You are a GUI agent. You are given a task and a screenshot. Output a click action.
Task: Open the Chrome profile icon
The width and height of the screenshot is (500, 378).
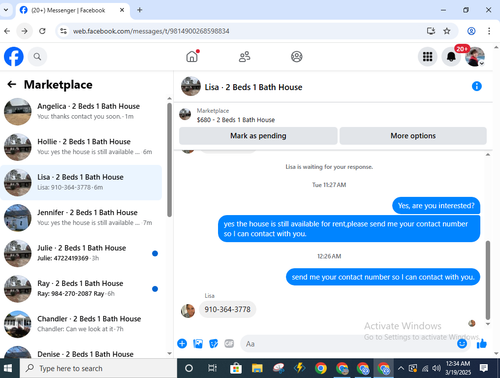pos(471,31)
